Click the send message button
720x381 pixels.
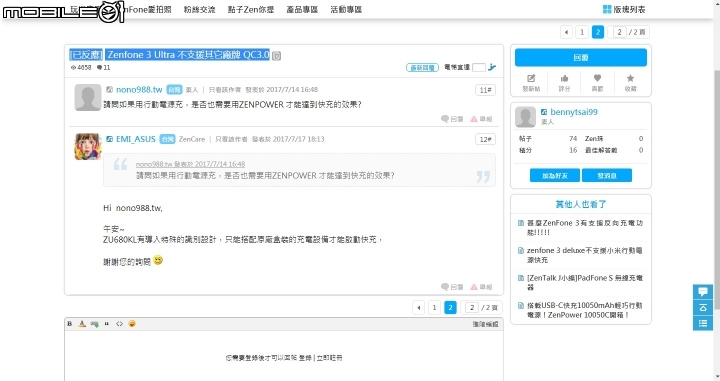point(607,175)
